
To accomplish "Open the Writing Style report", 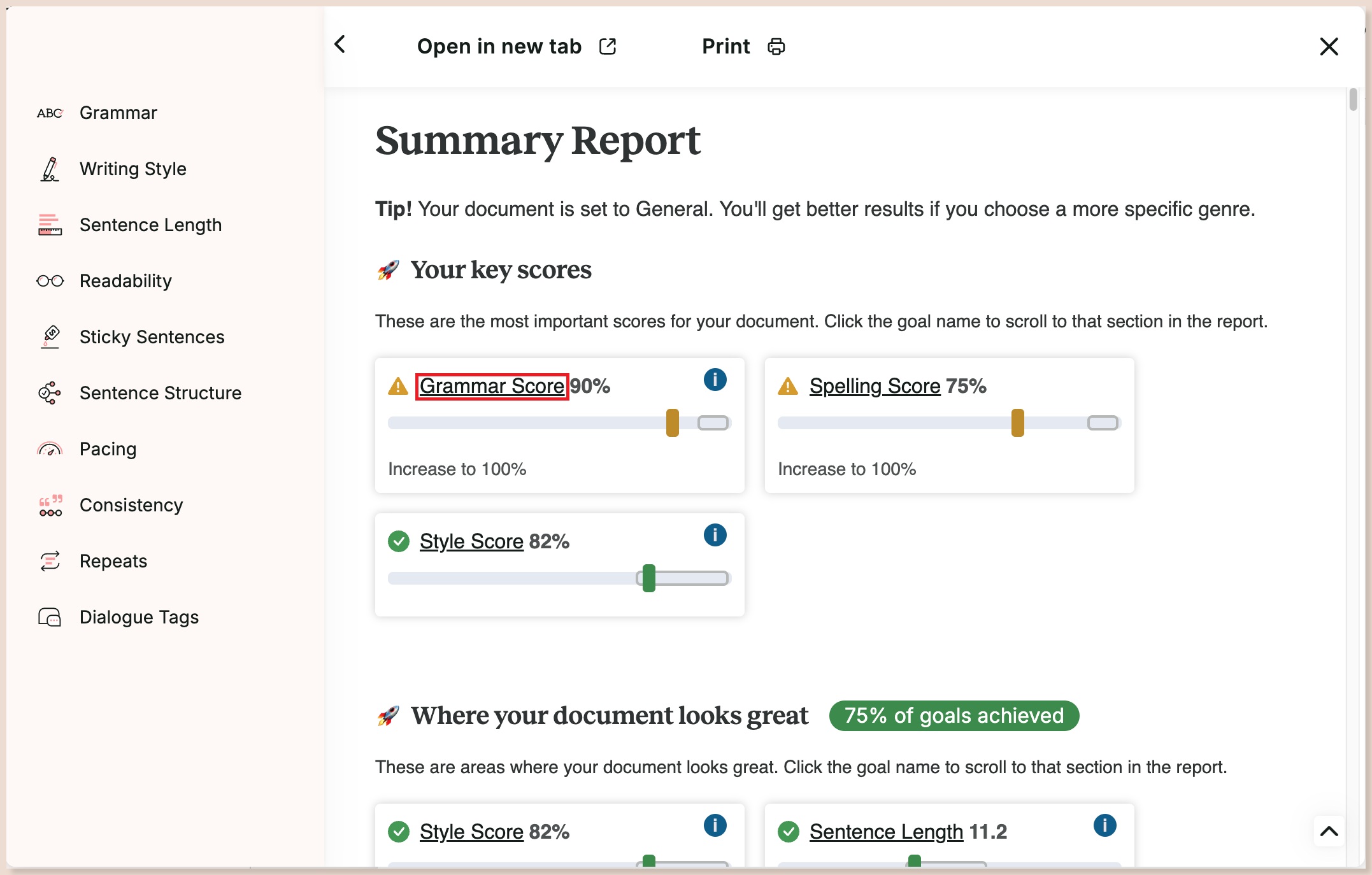I will click(x=133, y=169).
